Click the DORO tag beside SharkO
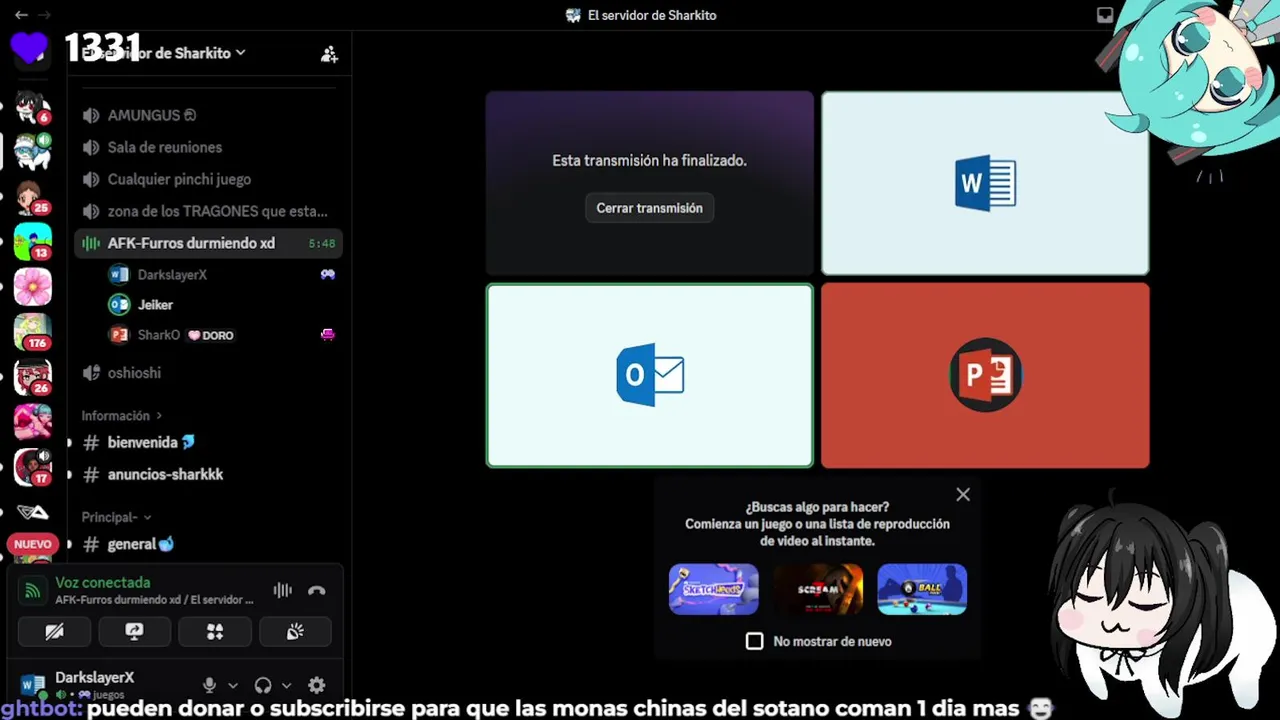This screenshot has height=720, width=1280. (x=211, y=335)
